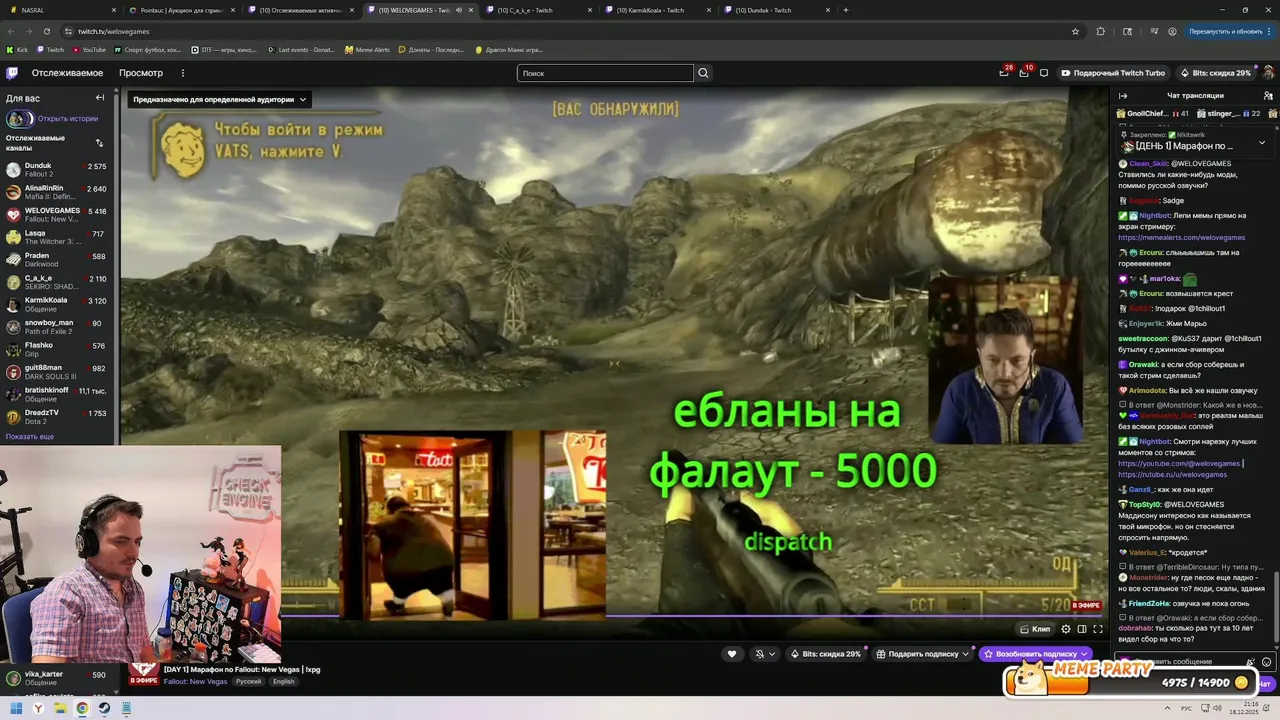Open Google Chrome from the taskbar

coord(82,708)
